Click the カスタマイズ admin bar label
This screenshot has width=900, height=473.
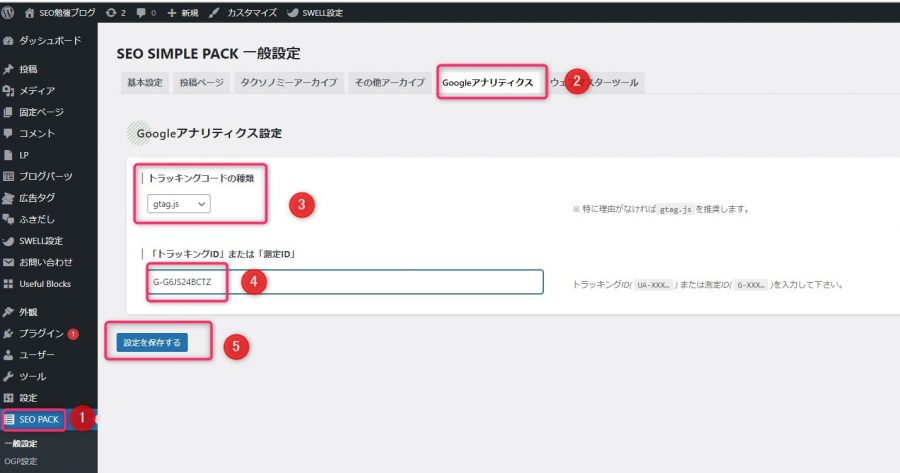pyautogui.click(x=252, y=13)
